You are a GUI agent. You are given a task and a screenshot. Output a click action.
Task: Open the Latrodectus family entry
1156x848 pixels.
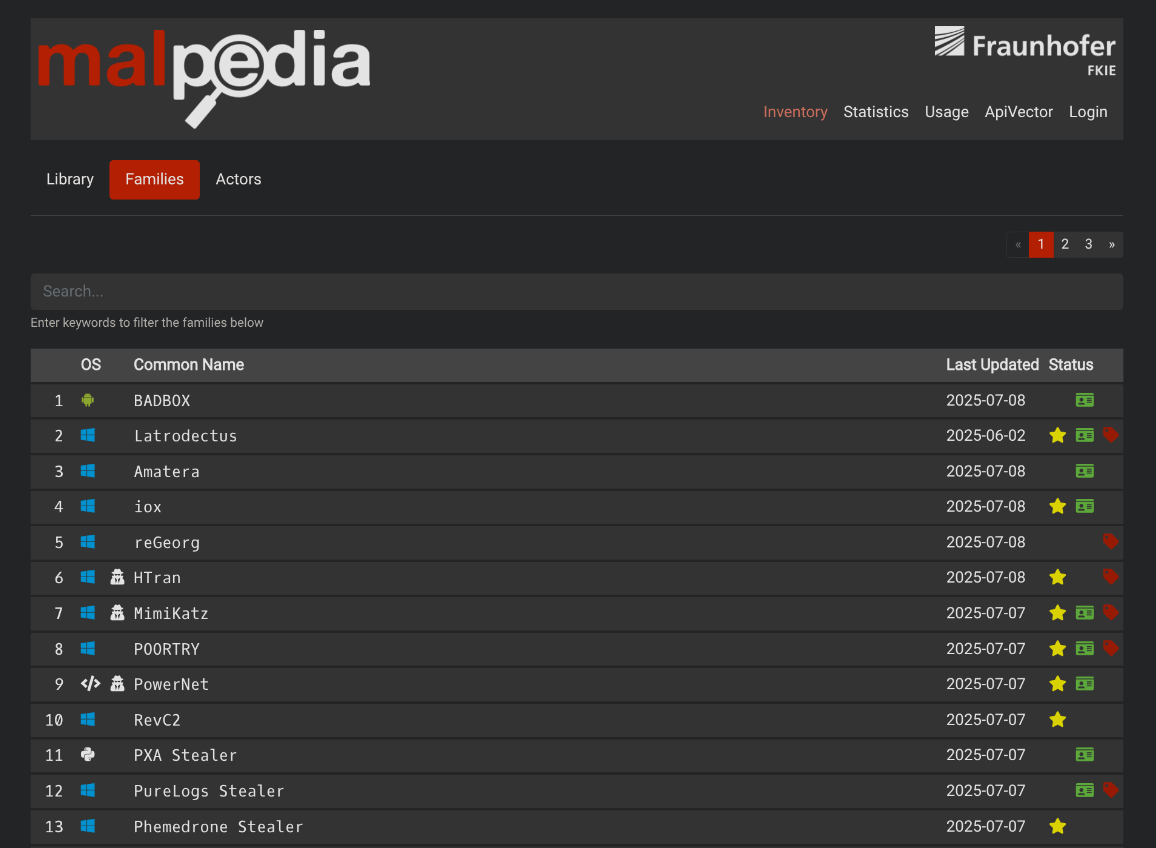185,436
